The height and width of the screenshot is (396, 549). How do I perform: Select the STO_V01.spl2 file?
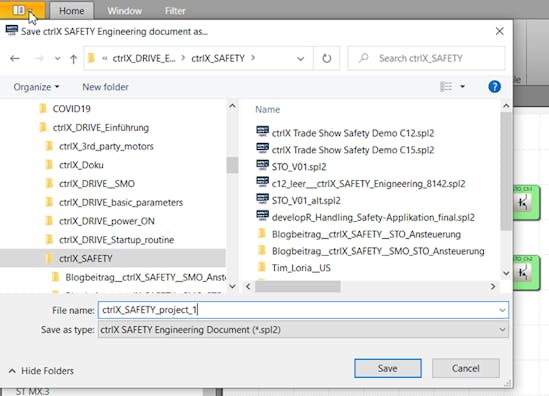coord(299,167)
